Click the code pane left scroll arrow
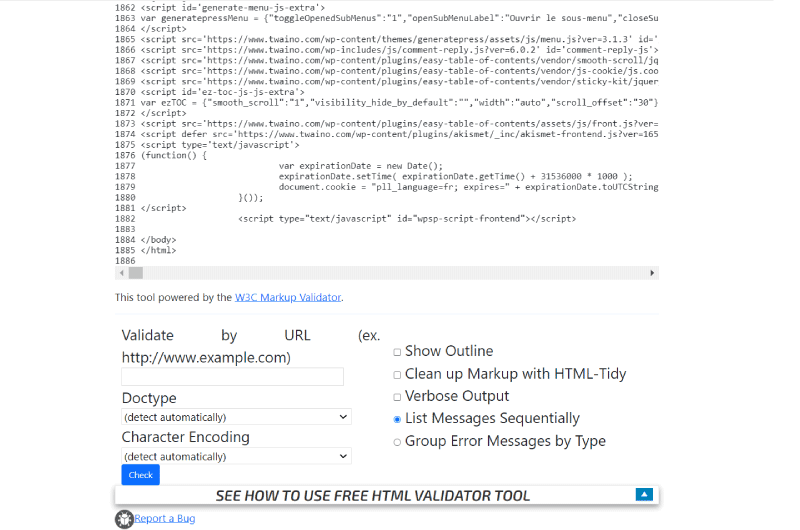800x530 pixels. [x=121, y=273]
